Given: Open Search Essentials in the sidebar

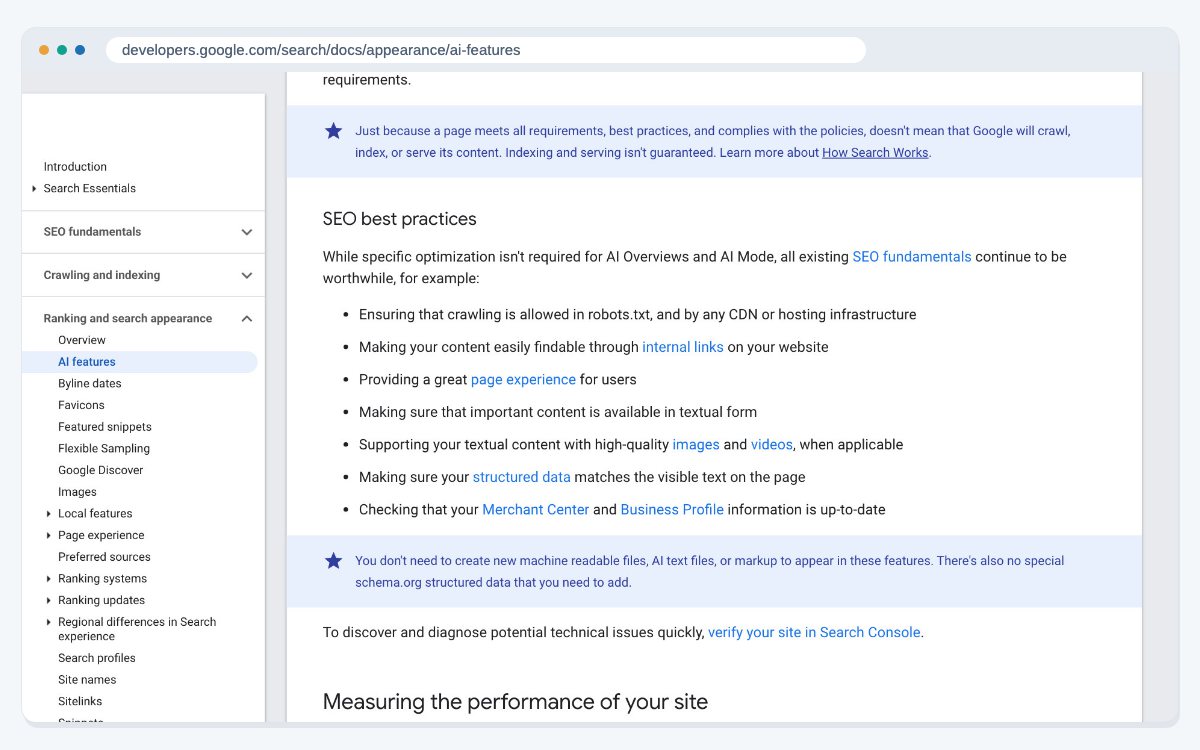Looking at the screenshot, I should (x=89, y=188).
